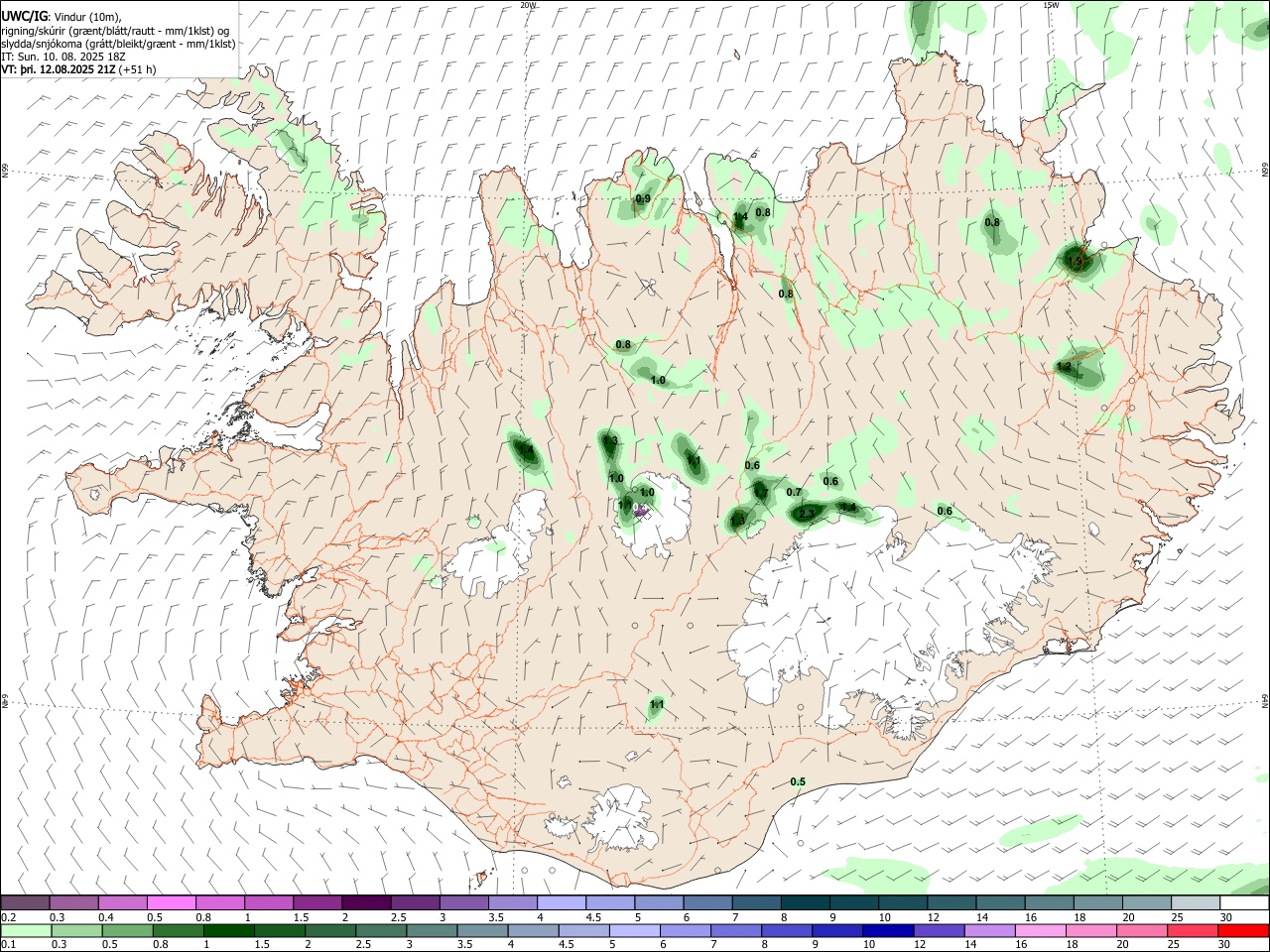Choose the dark teal top-row swatch between 8 and 9
This screenshot has width=1270, height=952.
pyautogui.click(x=804, y=902)
